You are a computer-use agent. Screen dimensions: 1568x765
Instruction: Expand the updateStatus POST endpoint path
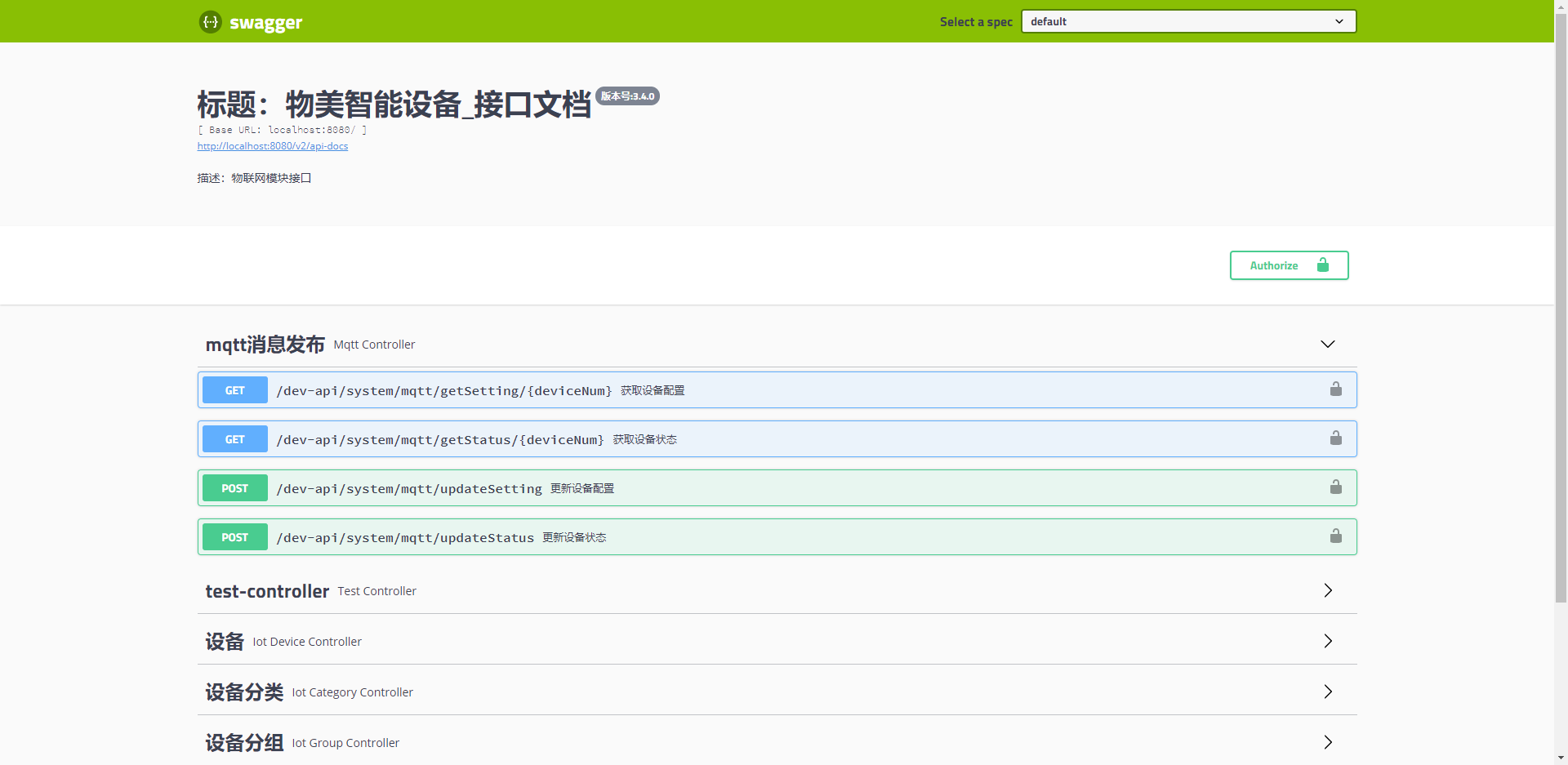click(405, 537)
